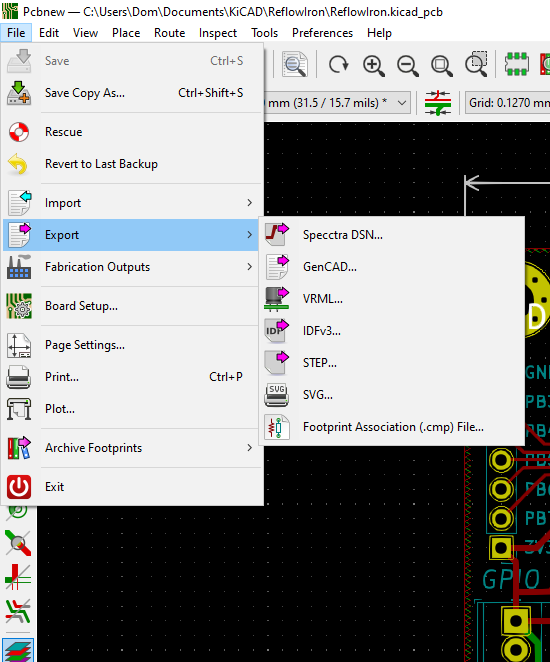
Task: Open the footprint editor chip icon
Action: click(x=516, y=64)
